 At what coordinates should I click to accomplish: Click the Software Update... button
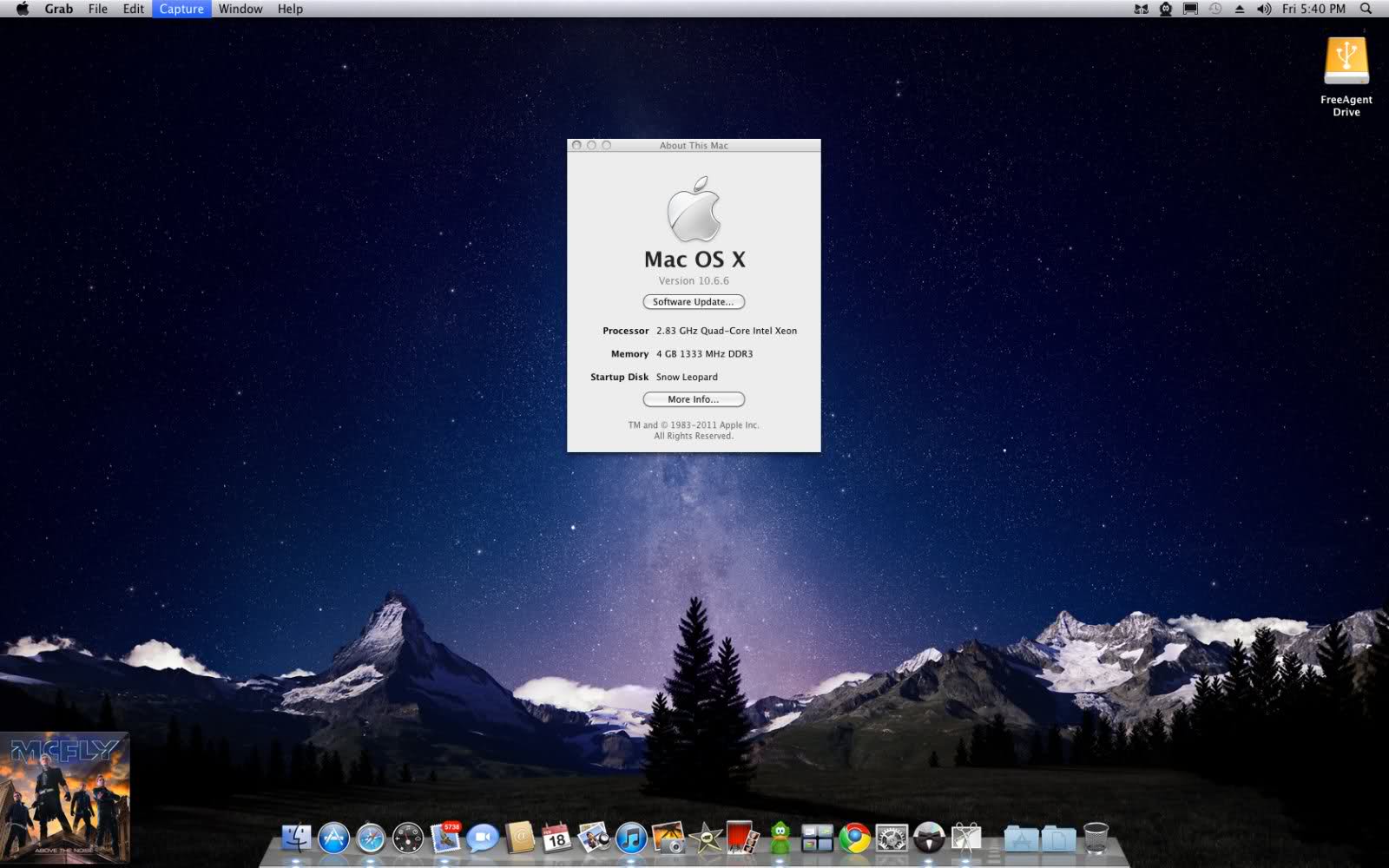(694, 302)
